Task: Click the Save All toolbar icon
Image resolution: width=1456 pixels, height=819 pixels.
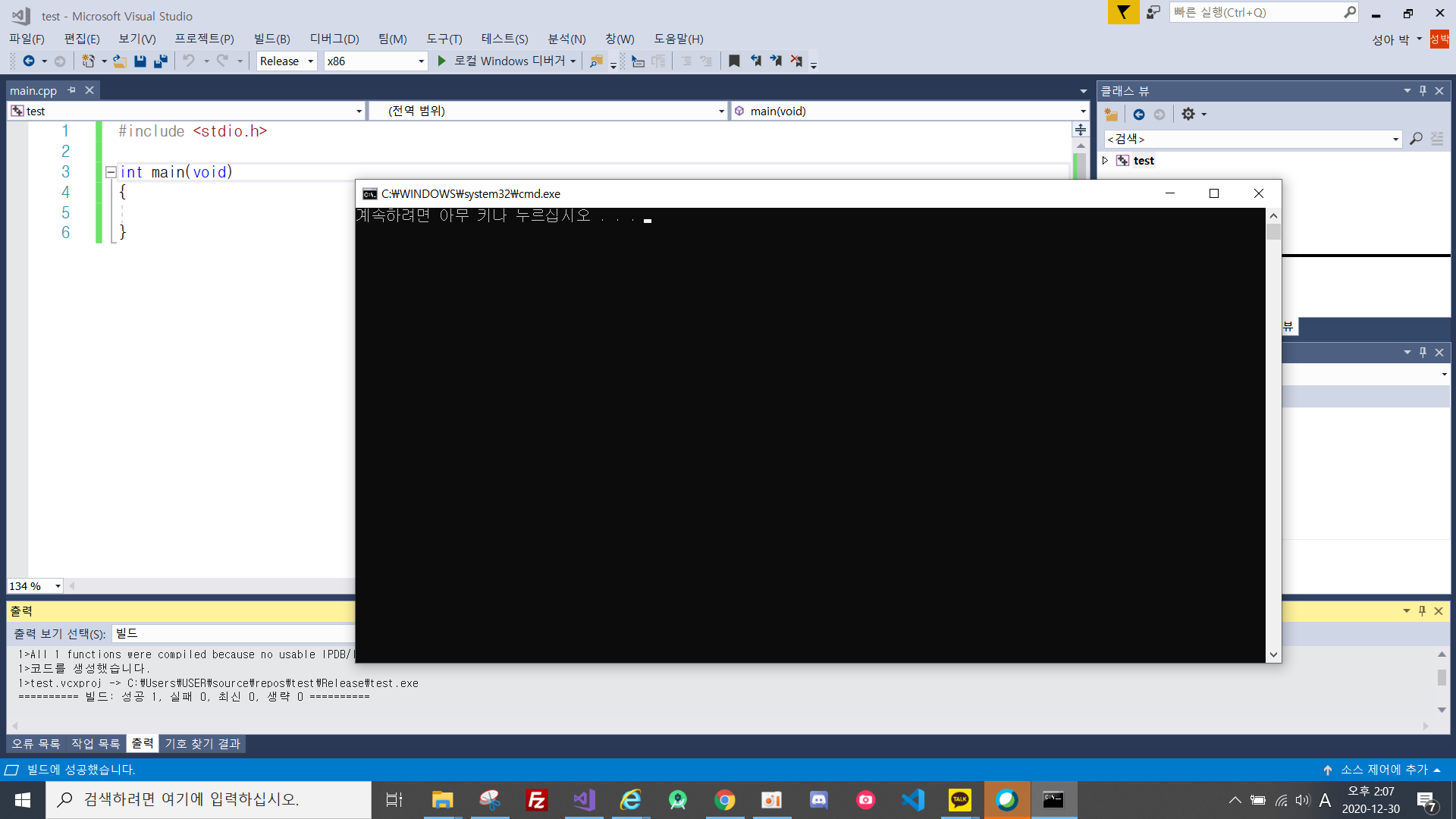Action: (160, 61)
